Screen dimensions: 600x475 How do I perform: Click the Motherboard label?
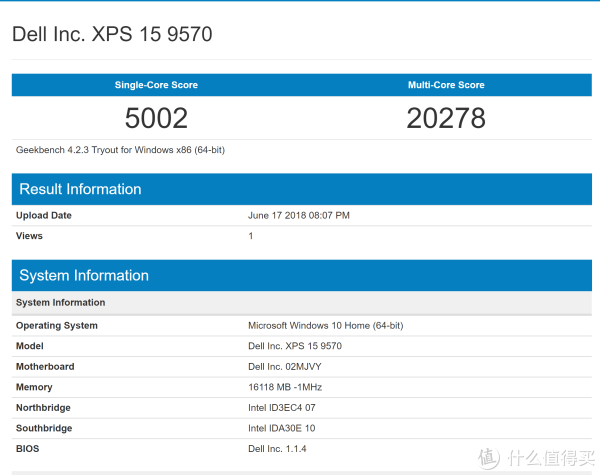45,367
